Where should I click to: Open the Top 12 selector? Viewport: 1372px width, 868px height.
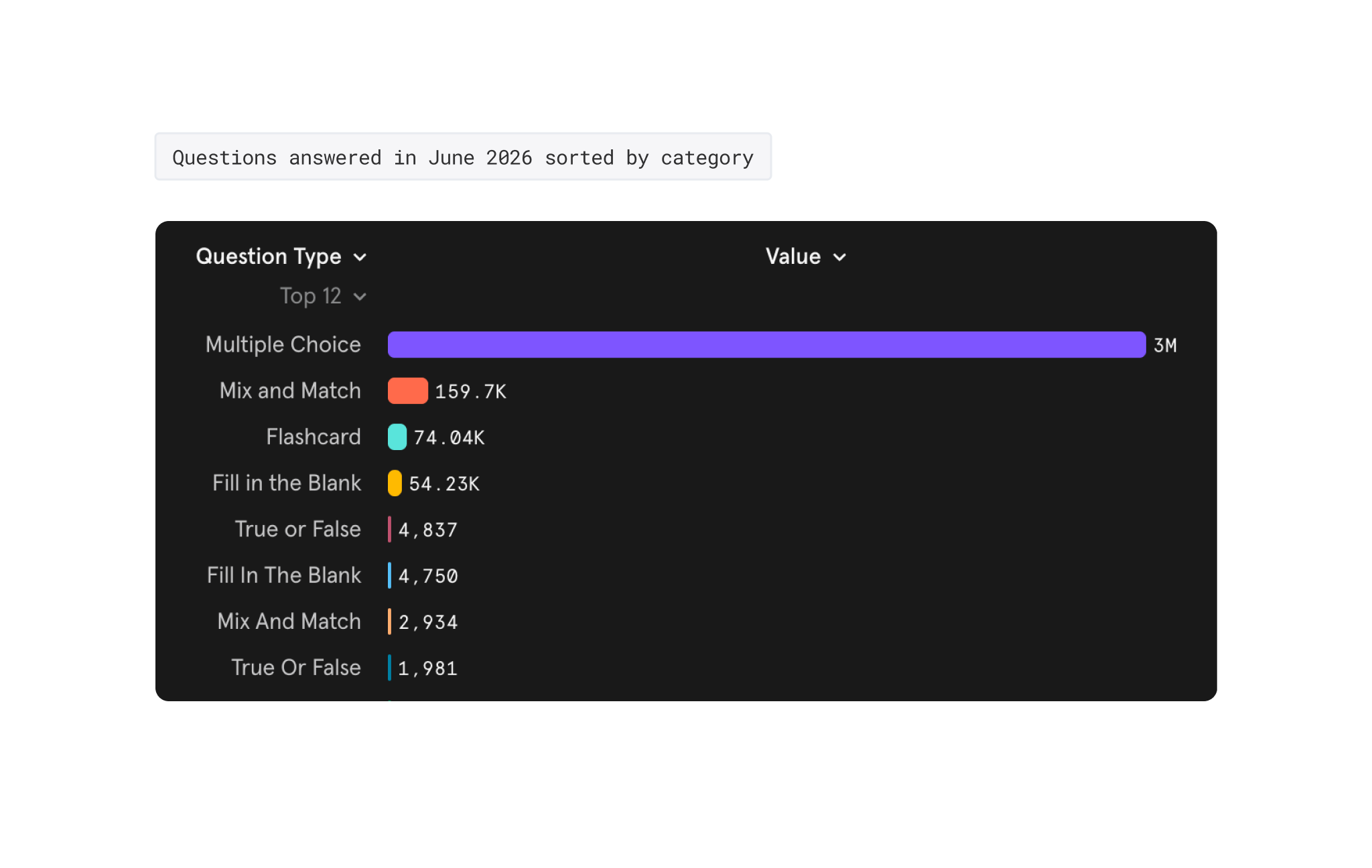(x=323, y=296)
